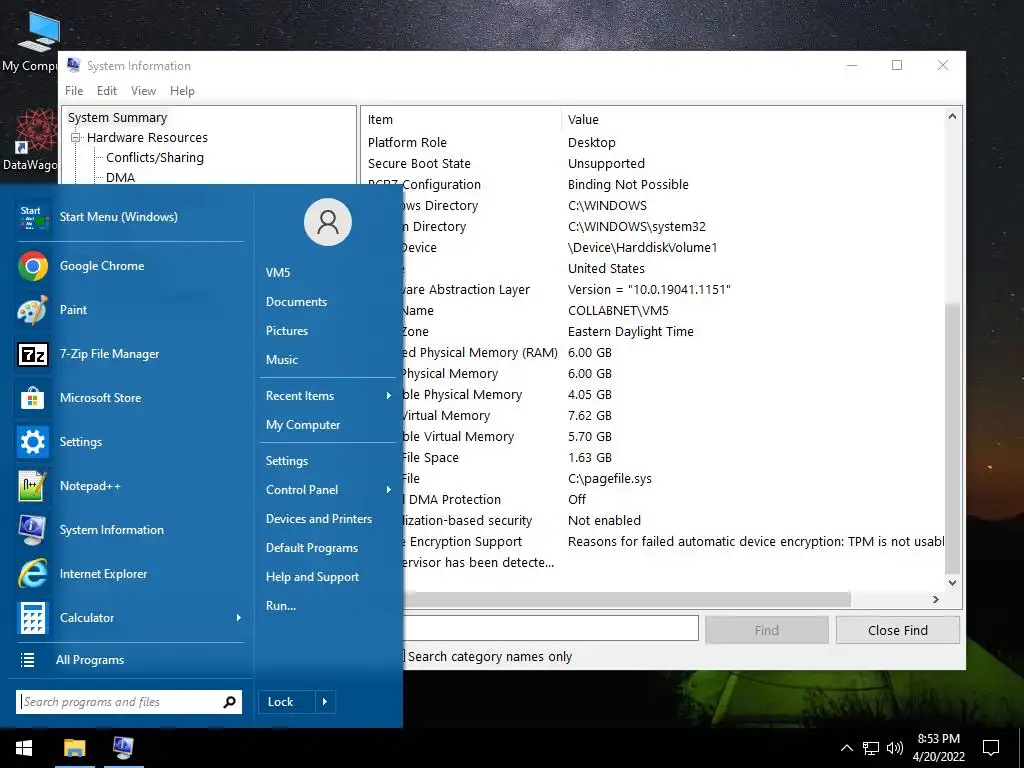Expand Calculator jump list arrow
This screenshot has width=1024, height=768.
pyautogui.click(x=238, y=618)
